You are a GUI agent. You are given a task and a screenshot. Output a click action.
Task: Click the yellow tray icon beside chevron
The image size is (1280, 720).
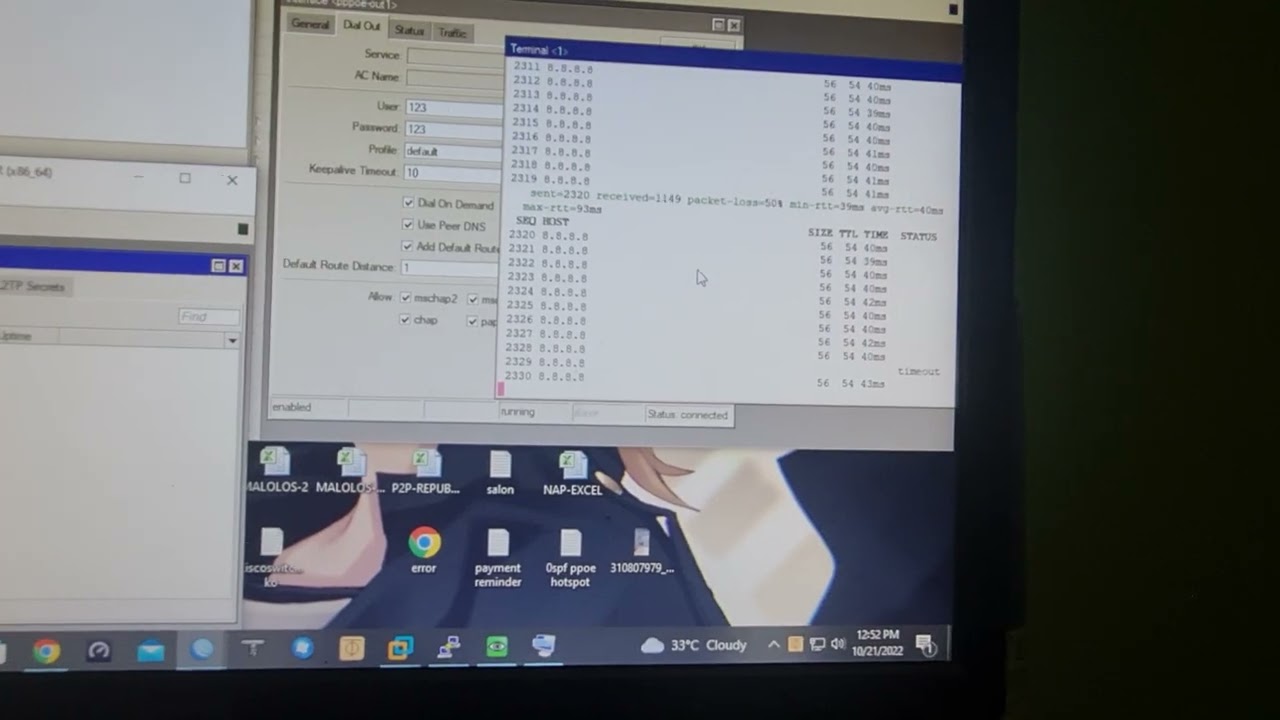[x=795, y=645]
